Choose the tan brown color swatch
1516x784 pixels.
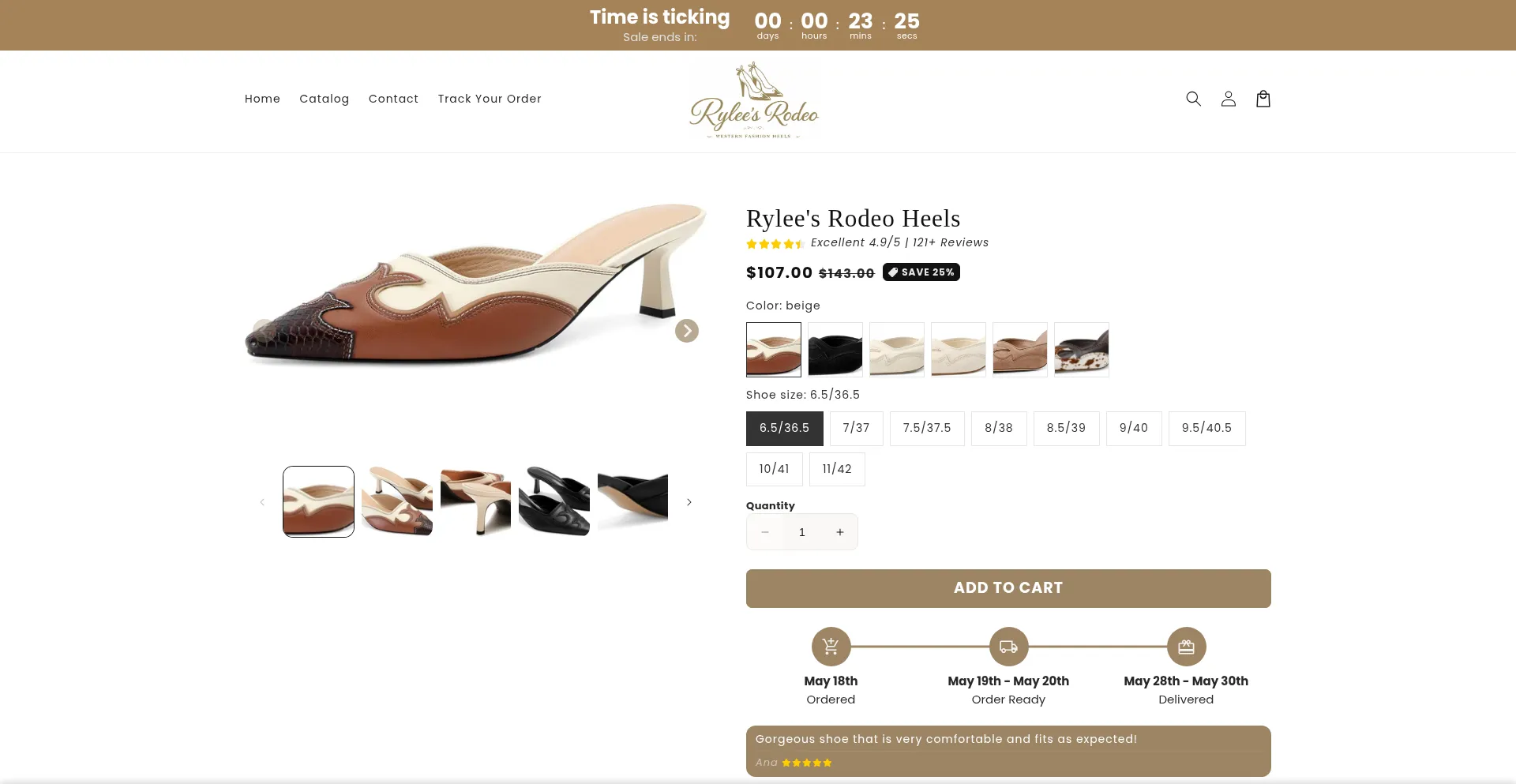point(1020,349)
